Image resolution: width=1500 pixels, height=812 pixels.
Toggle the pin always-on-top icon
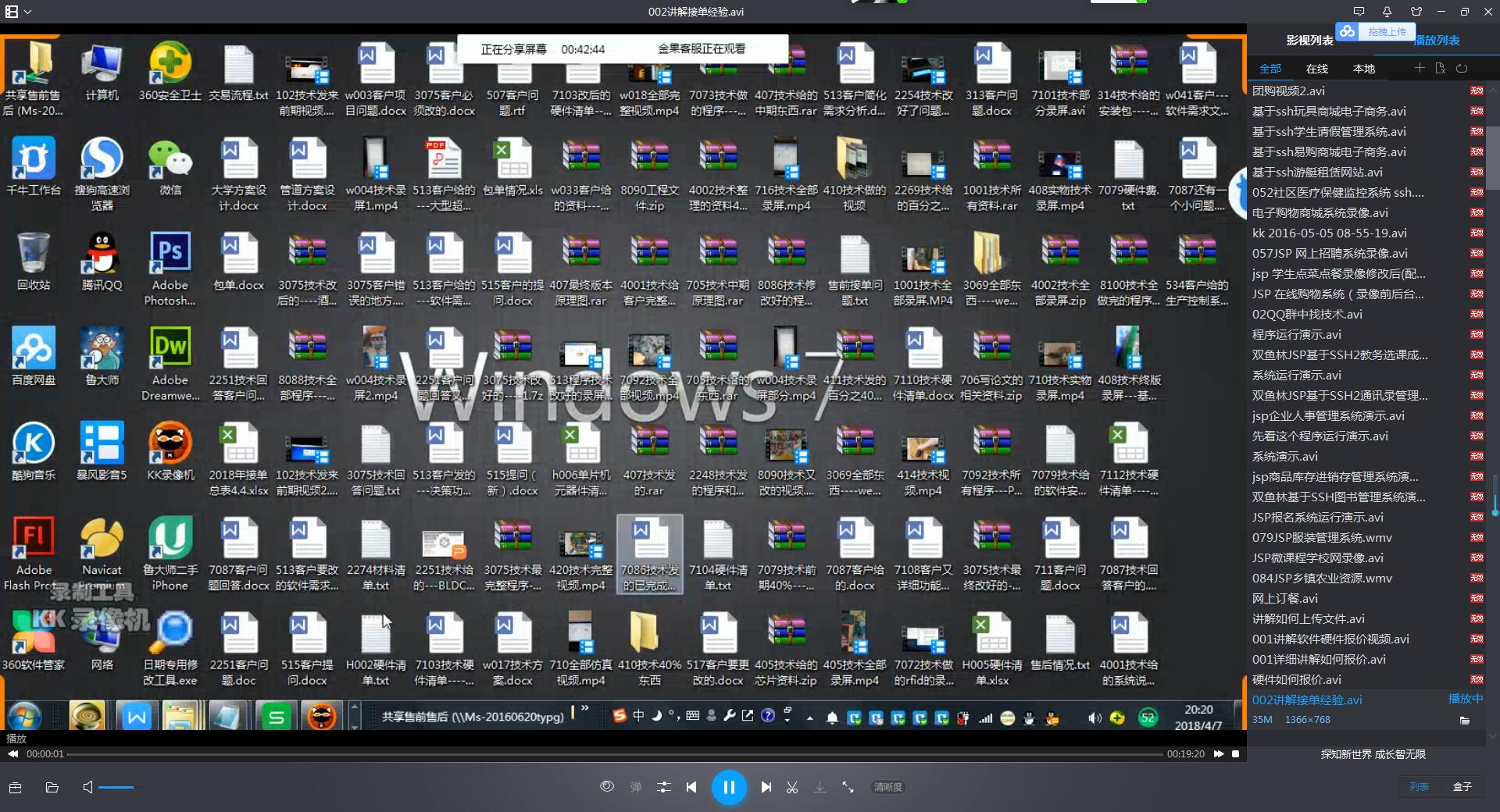(x=1387, y=12)
